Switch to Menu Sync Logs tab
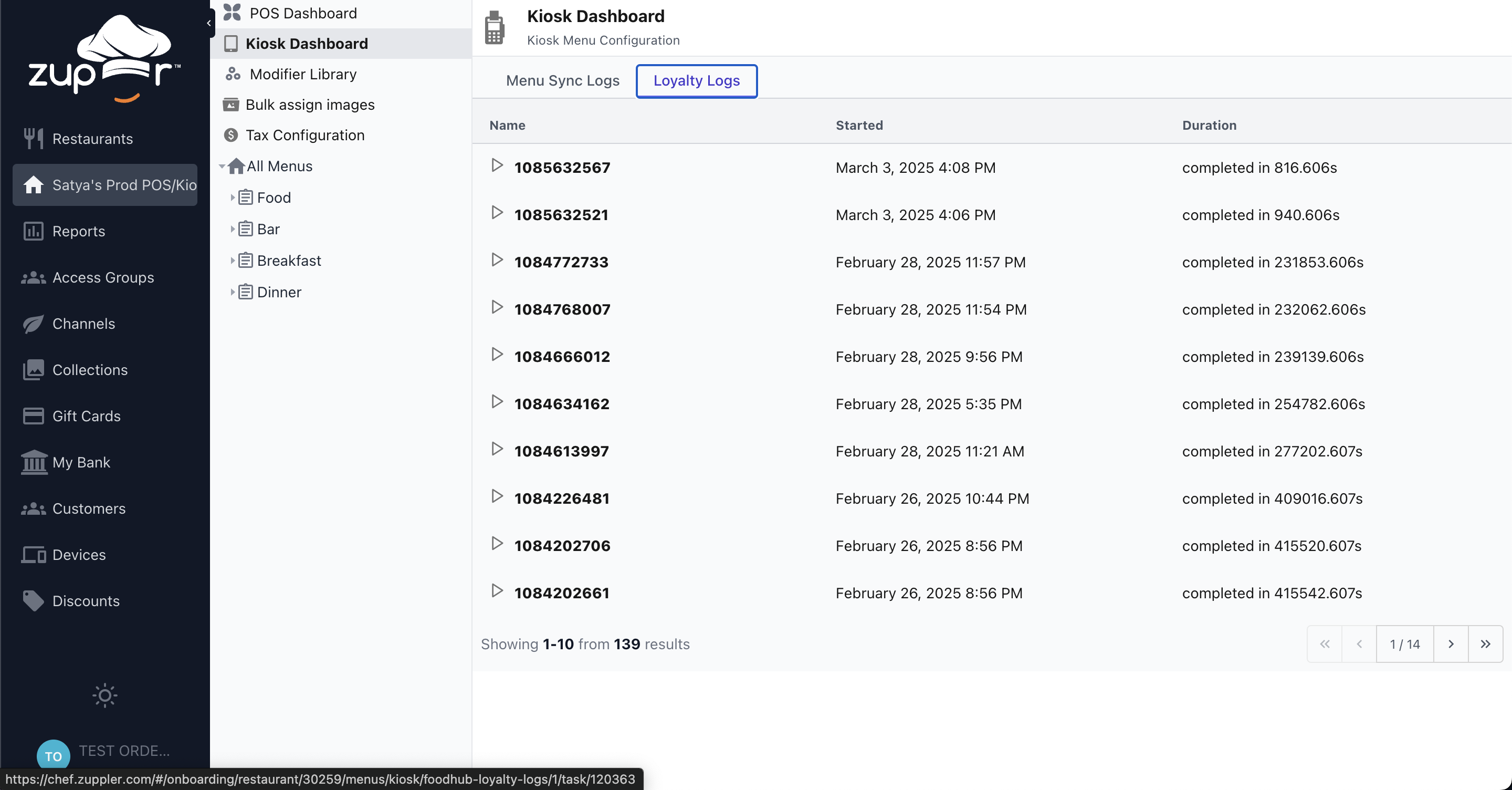The height and width of the screenshot is (790, 1512). [x=562, y=80]
